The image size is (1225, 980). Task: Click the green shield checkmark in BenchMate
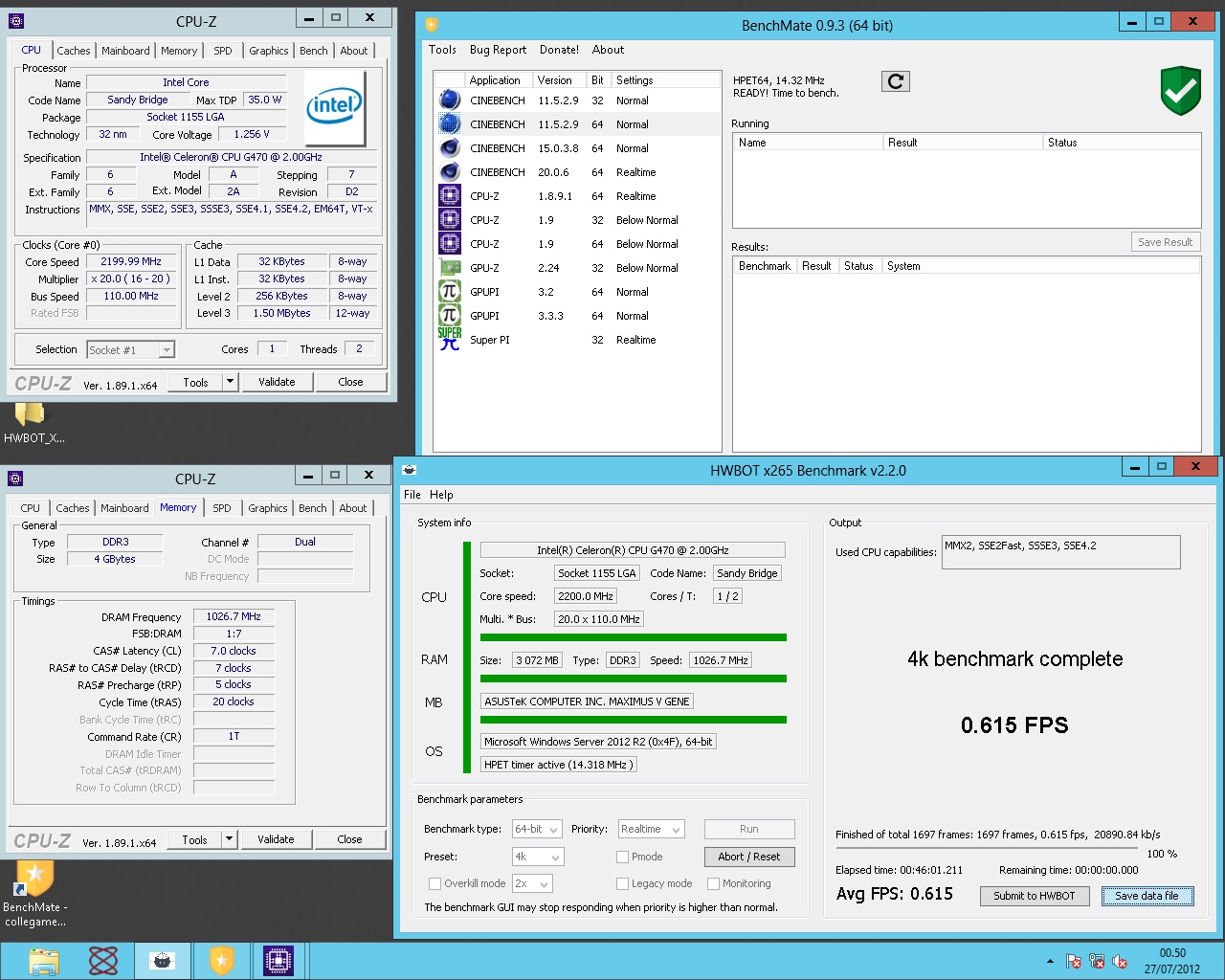coord(1180,91)
